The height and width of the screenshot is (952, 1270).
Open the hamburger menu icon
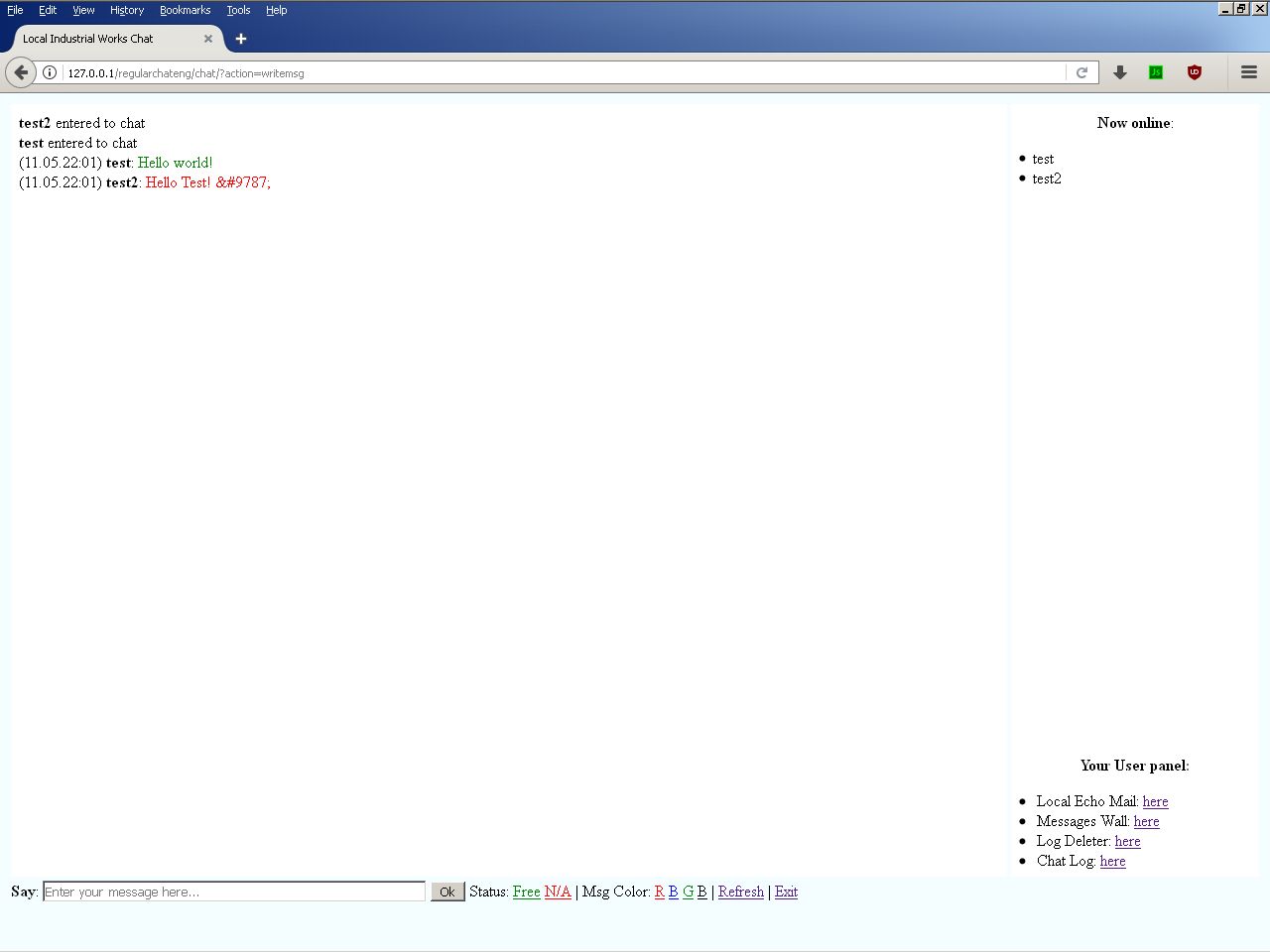click(1249, 72)
